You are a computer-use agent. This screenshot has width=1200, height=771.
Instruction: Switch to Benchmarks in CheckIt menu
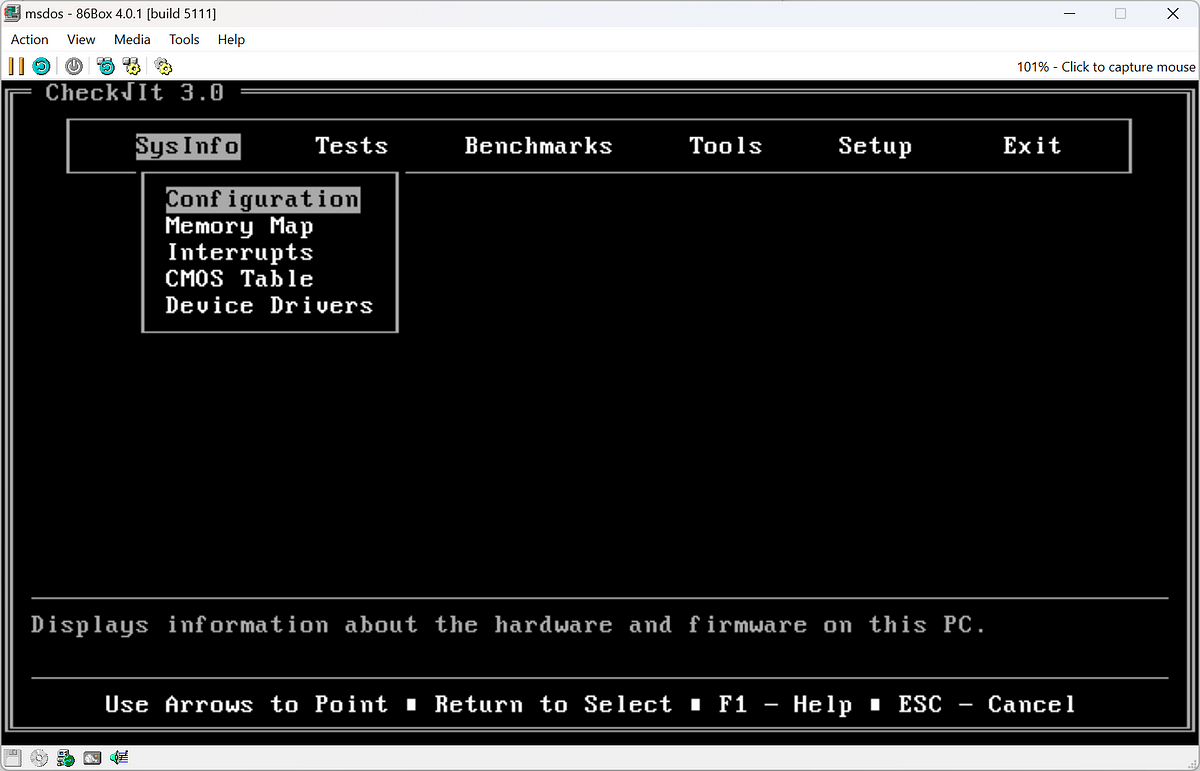point(538,146)
